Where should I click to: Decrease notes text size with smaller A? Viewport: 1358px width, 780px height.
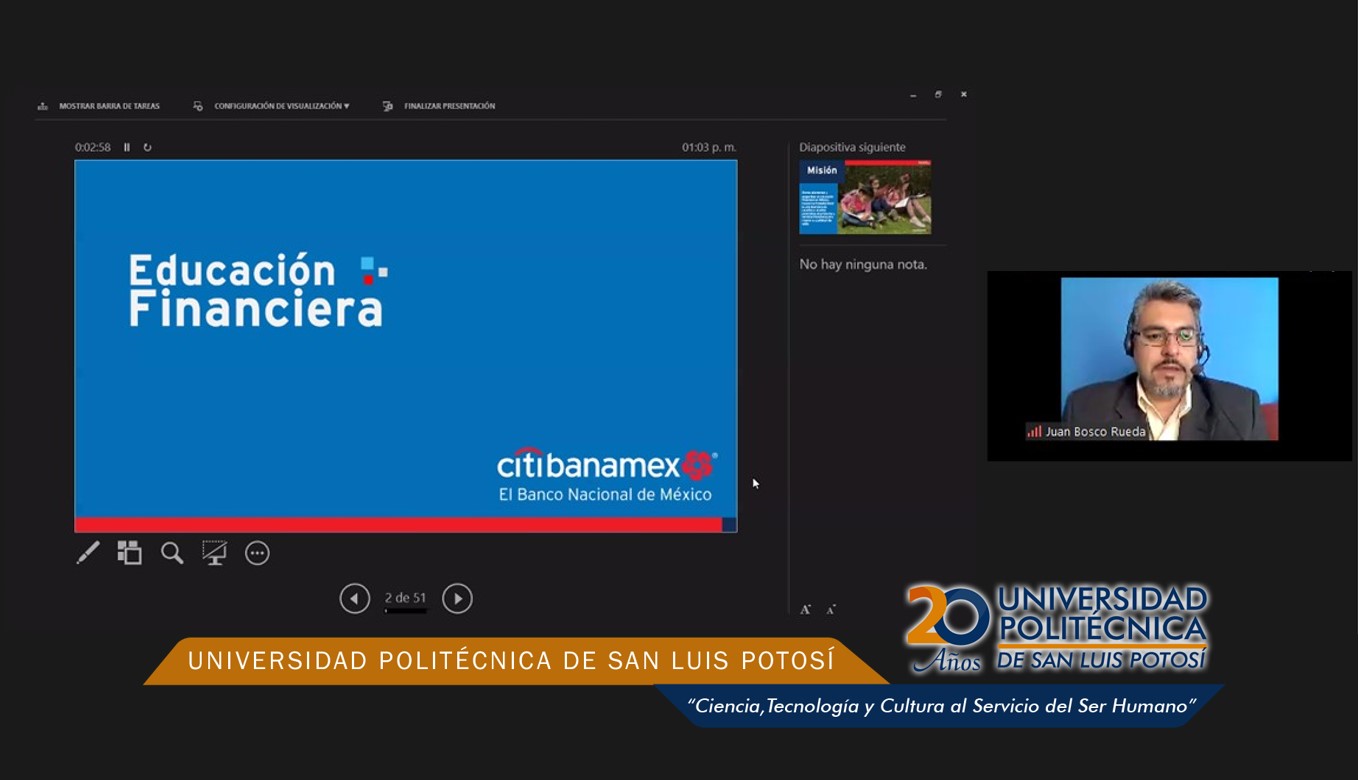tap(831, 609)
